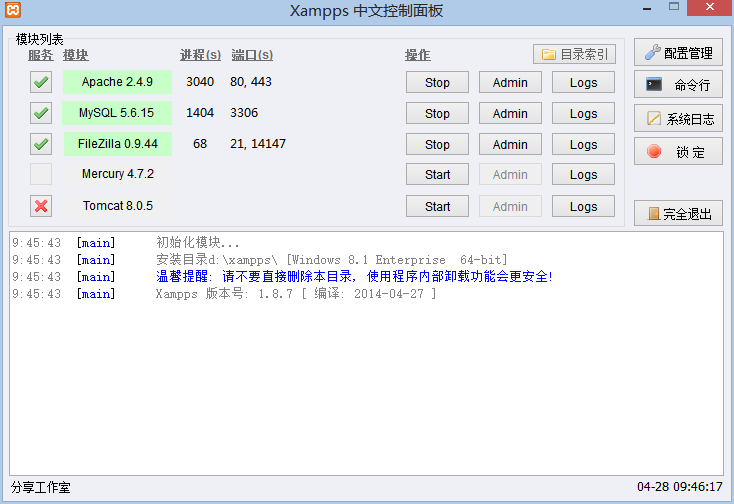Toggle the empty Mercury service checkbox
This screenshot has height=504, width=734.
(41, 175)
